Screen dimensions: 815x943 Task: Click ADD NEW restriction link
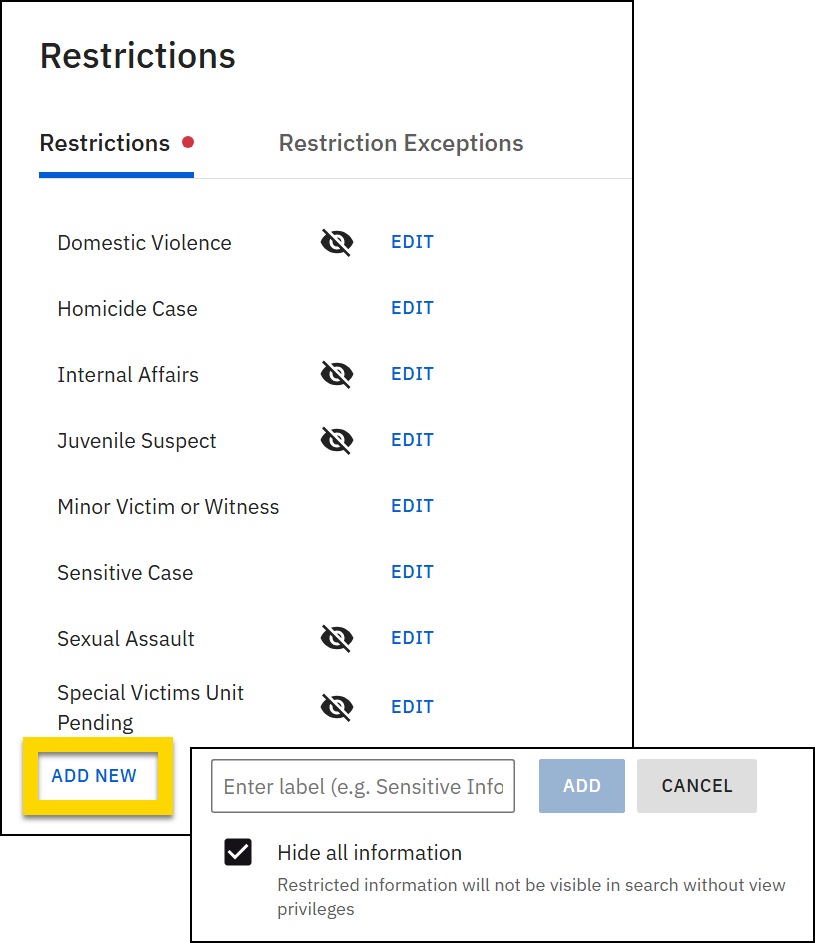point(94,776)
